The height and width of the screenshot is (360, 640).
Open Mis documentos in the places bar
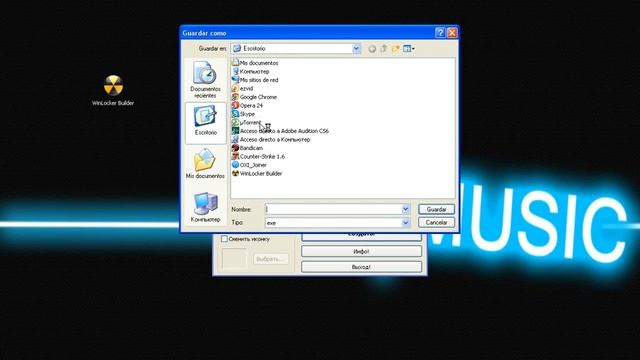coord(205,164)
